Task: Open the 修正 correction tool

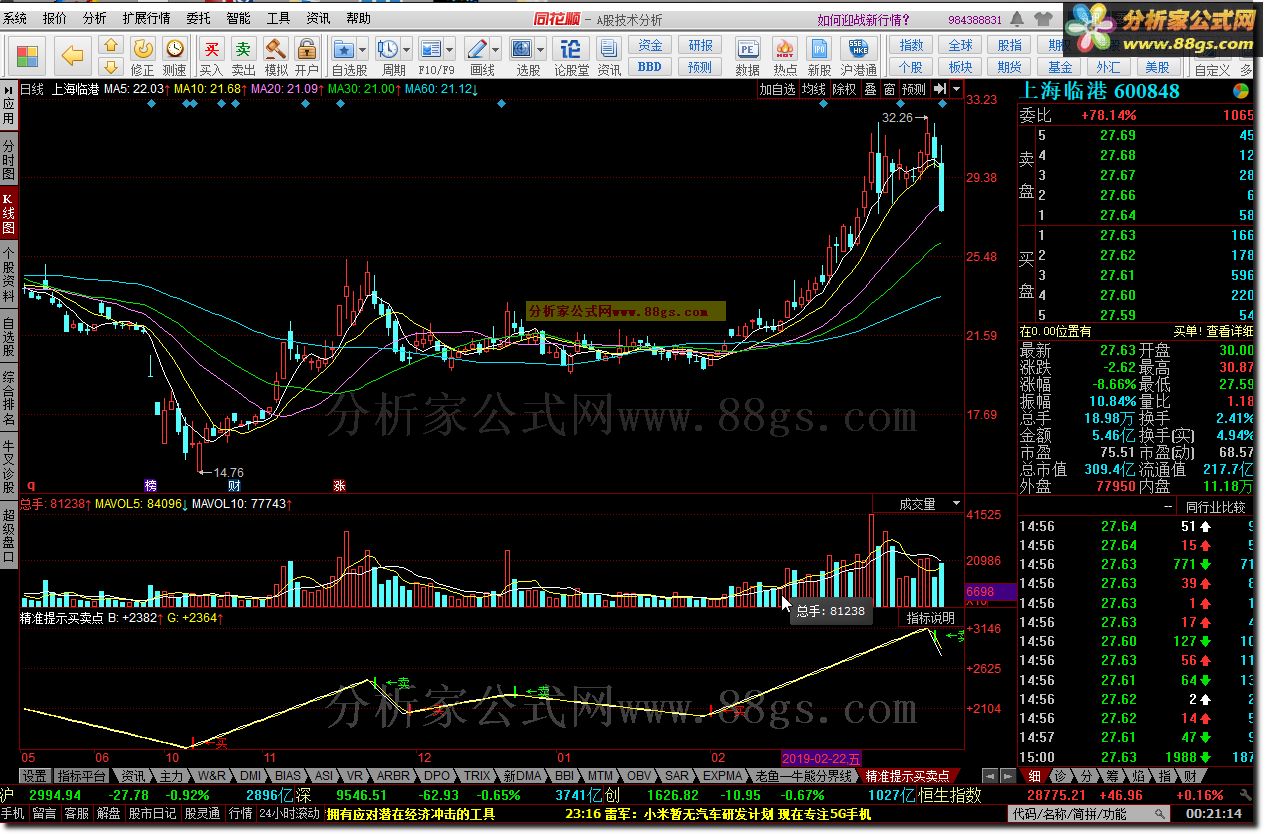Action: point(143,57)
